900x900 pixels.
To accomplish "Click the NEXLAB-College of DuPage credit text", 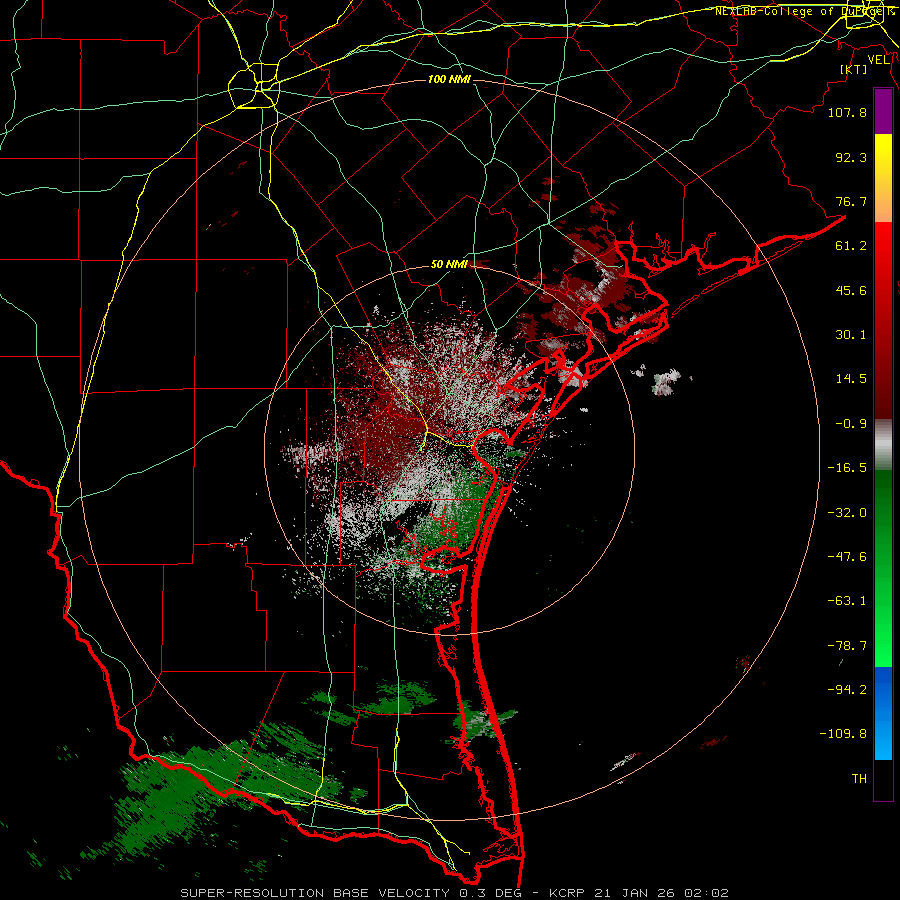I will click(804, 11).
